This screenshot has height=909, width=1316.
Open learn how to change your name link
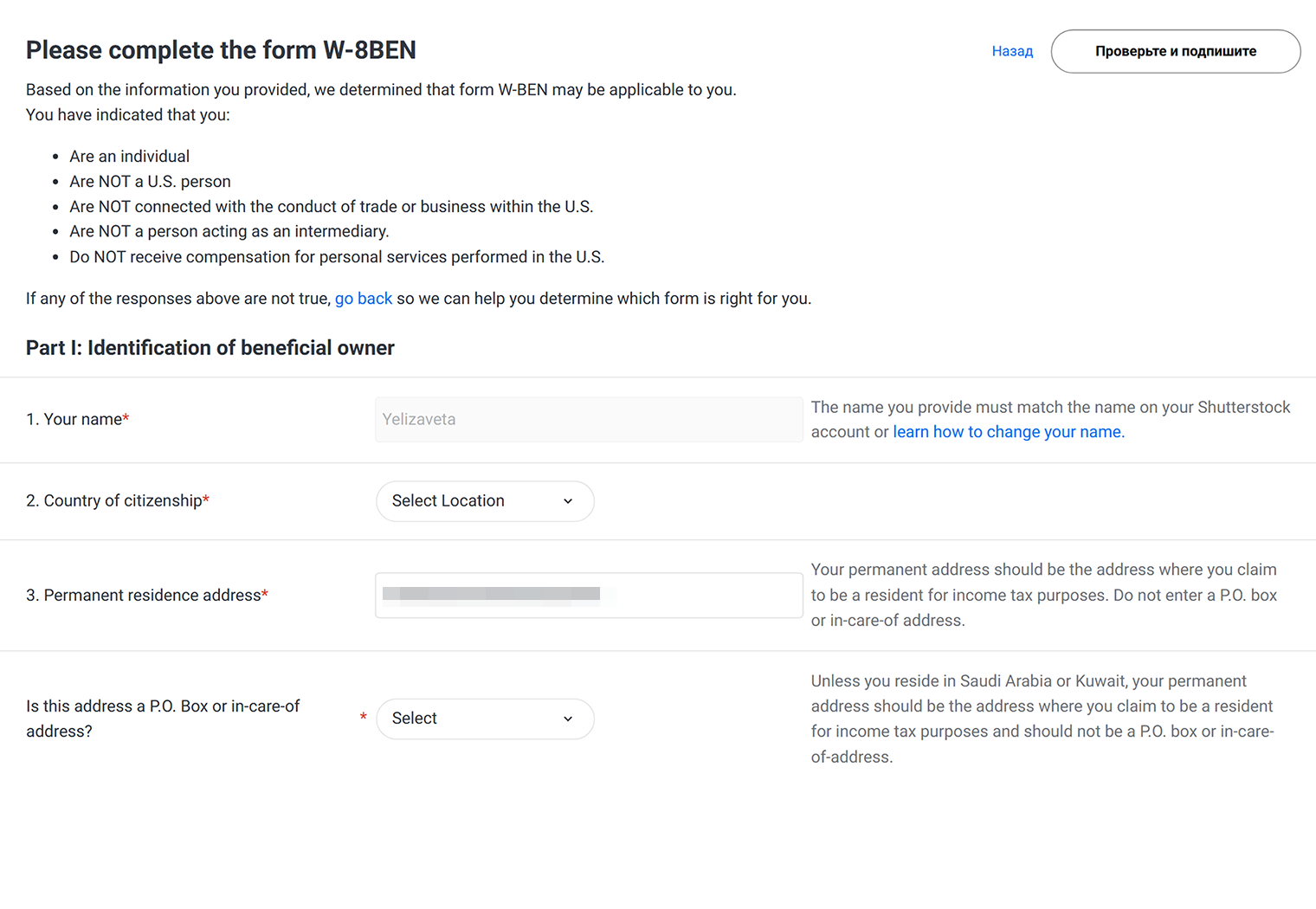[1008, 432]
